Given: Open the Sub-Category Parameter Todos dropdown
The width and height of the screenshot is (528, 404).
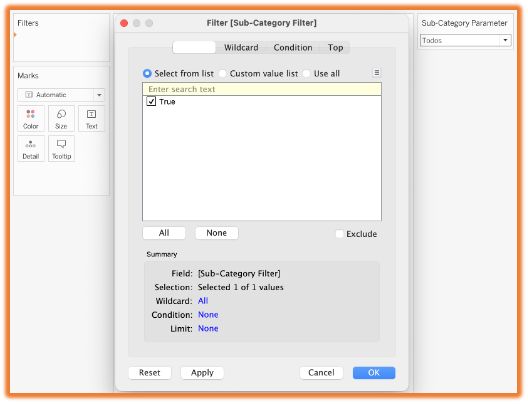Looking at the screenshot, I should [x=465, y=40].
